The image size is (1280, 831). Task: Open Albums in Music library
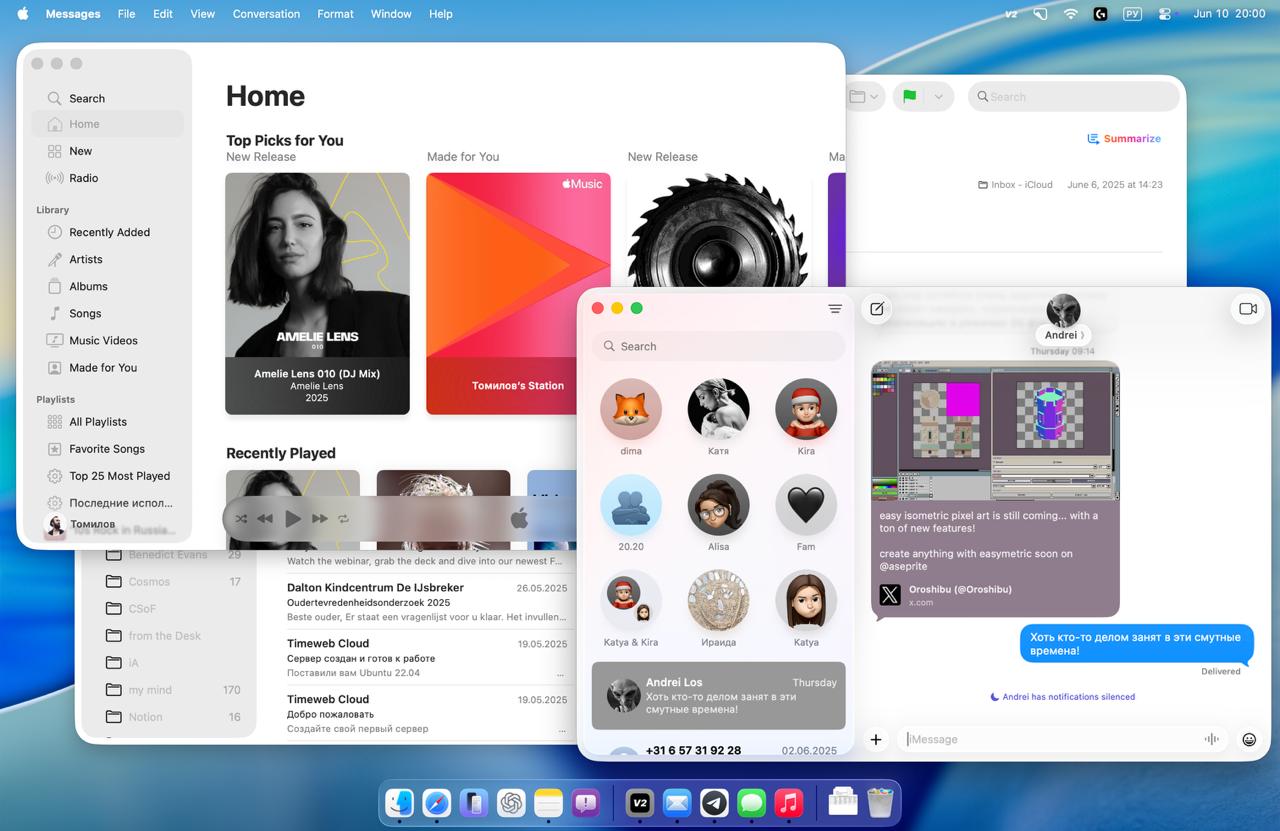point(108,286)
